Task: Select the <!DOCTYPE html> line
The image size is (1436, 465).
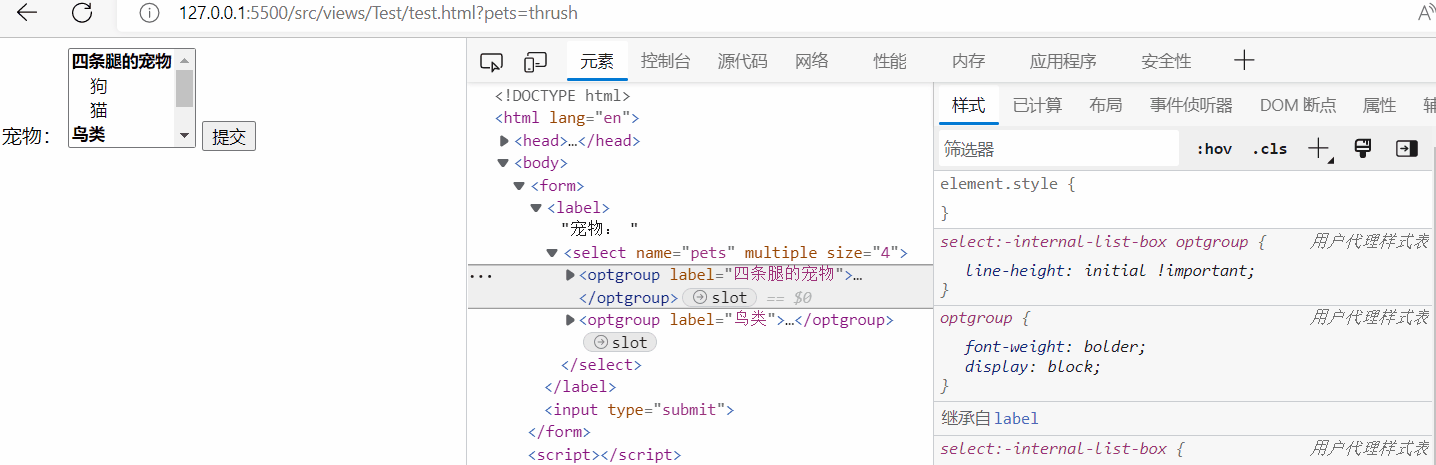Action: point(563,96)
